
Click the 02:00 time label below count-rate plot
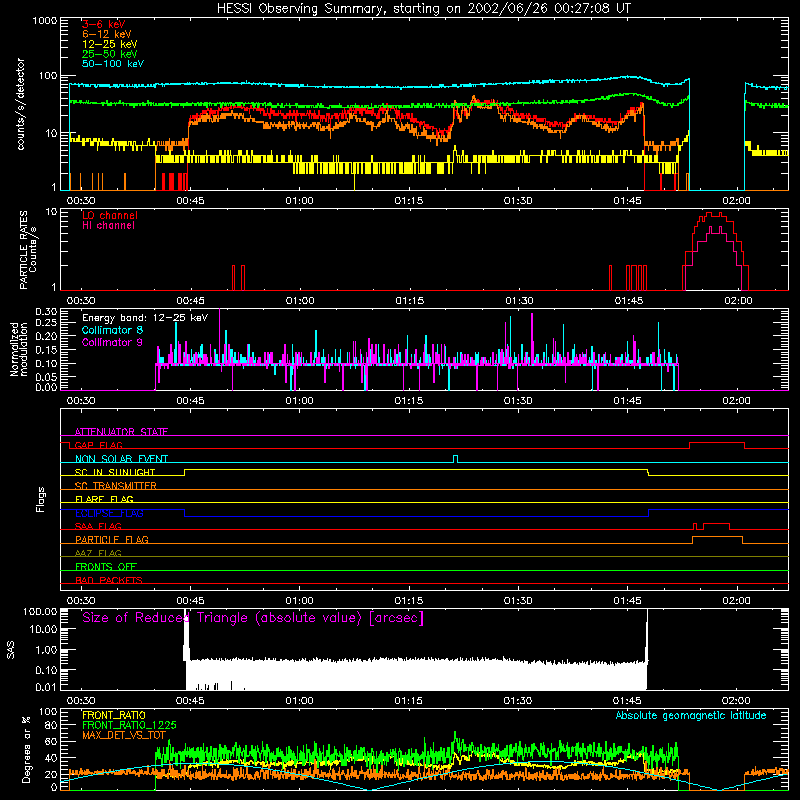(x=736, y=201)
